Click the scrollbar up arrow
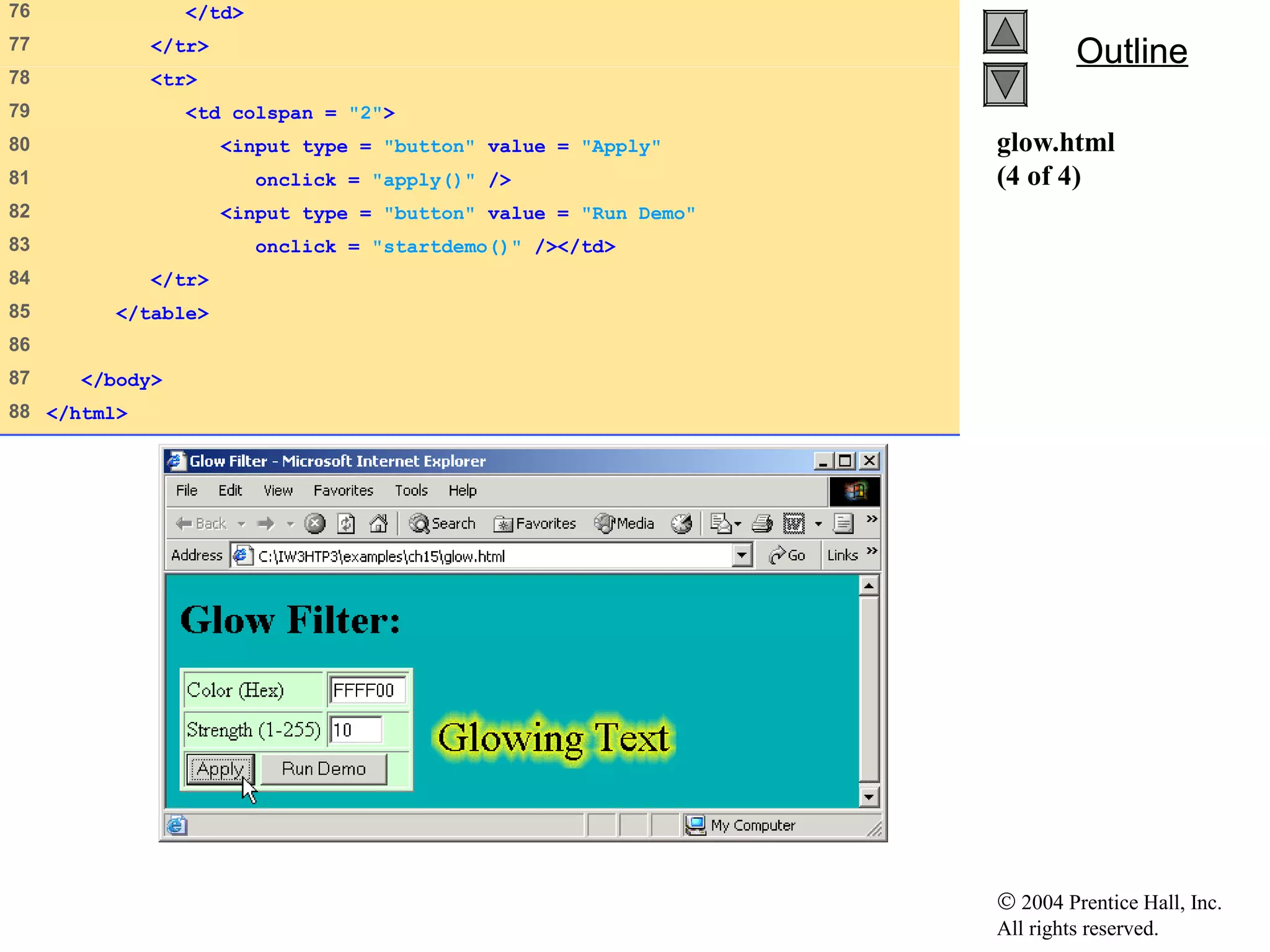Screen dimensions: 1270x952 tap(869, 586)
